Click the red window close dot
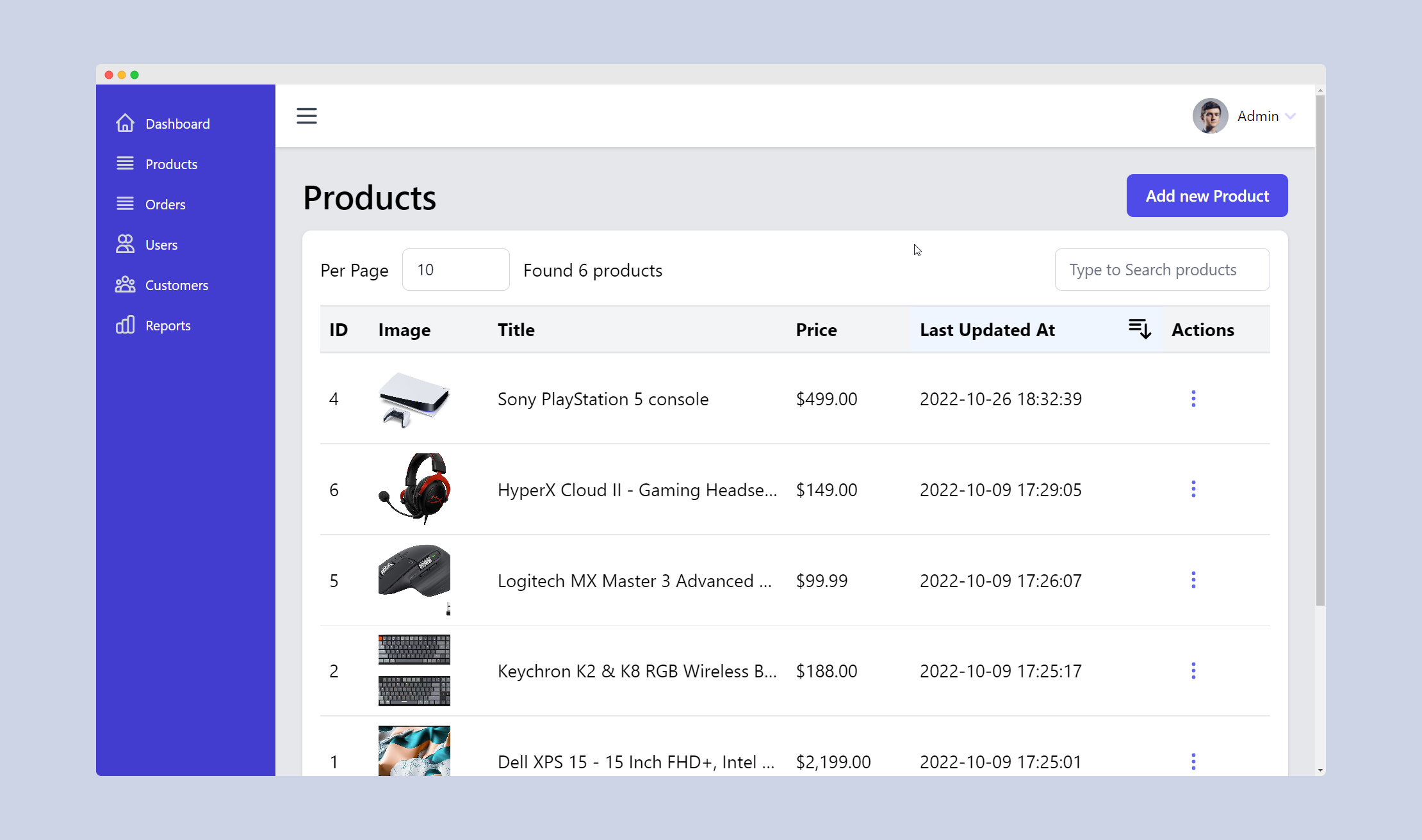The width and height of the screenshot is (1422, 840). 109,75
